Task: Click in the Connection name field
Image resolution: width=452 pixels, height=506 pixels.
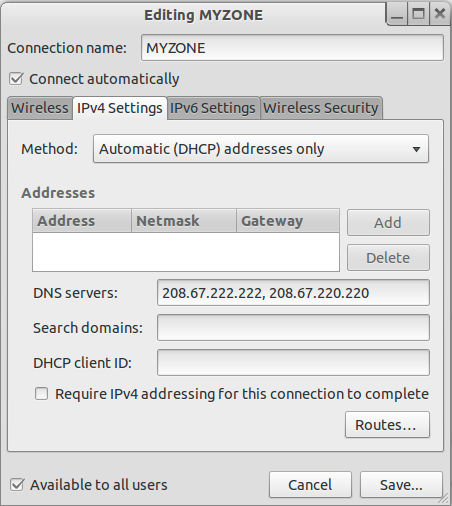Action: point(292,48)
